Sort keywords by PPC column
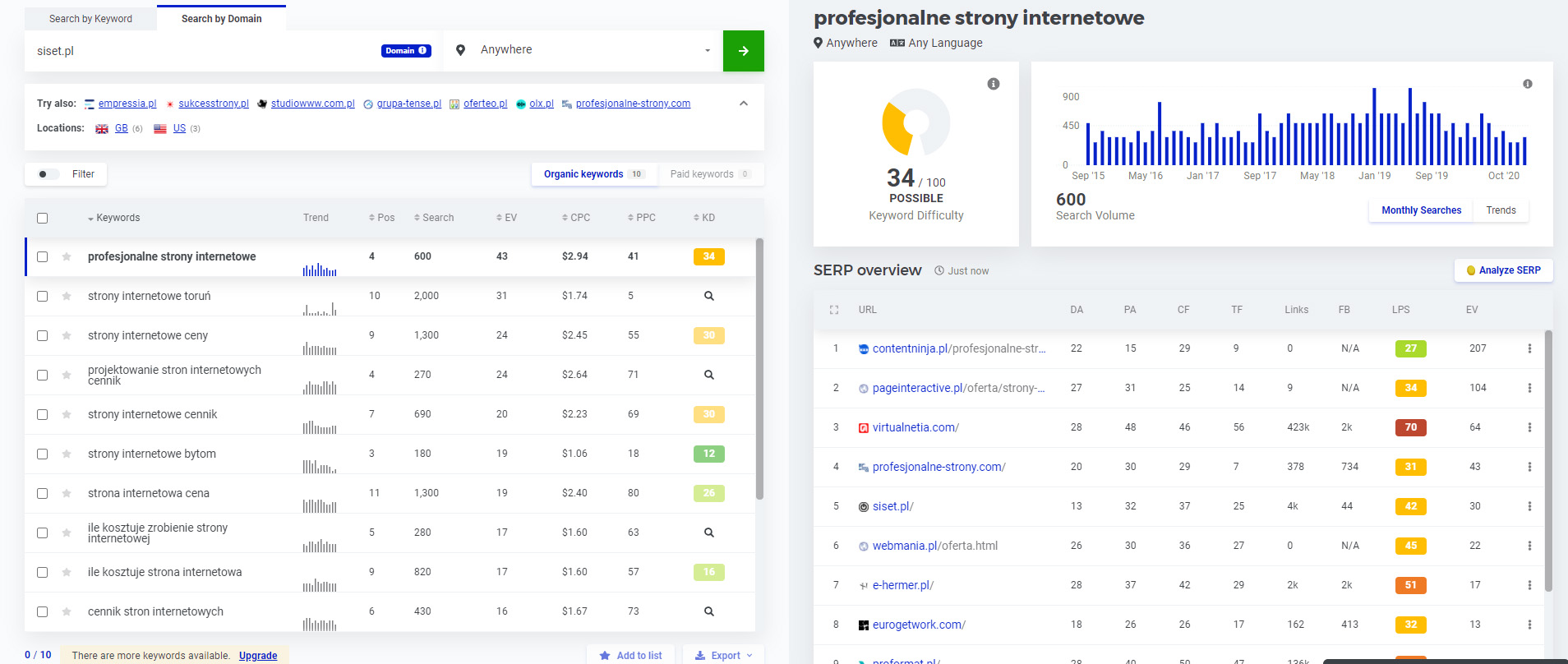This screenshot has height=664, width=1568. click(642, 218)
